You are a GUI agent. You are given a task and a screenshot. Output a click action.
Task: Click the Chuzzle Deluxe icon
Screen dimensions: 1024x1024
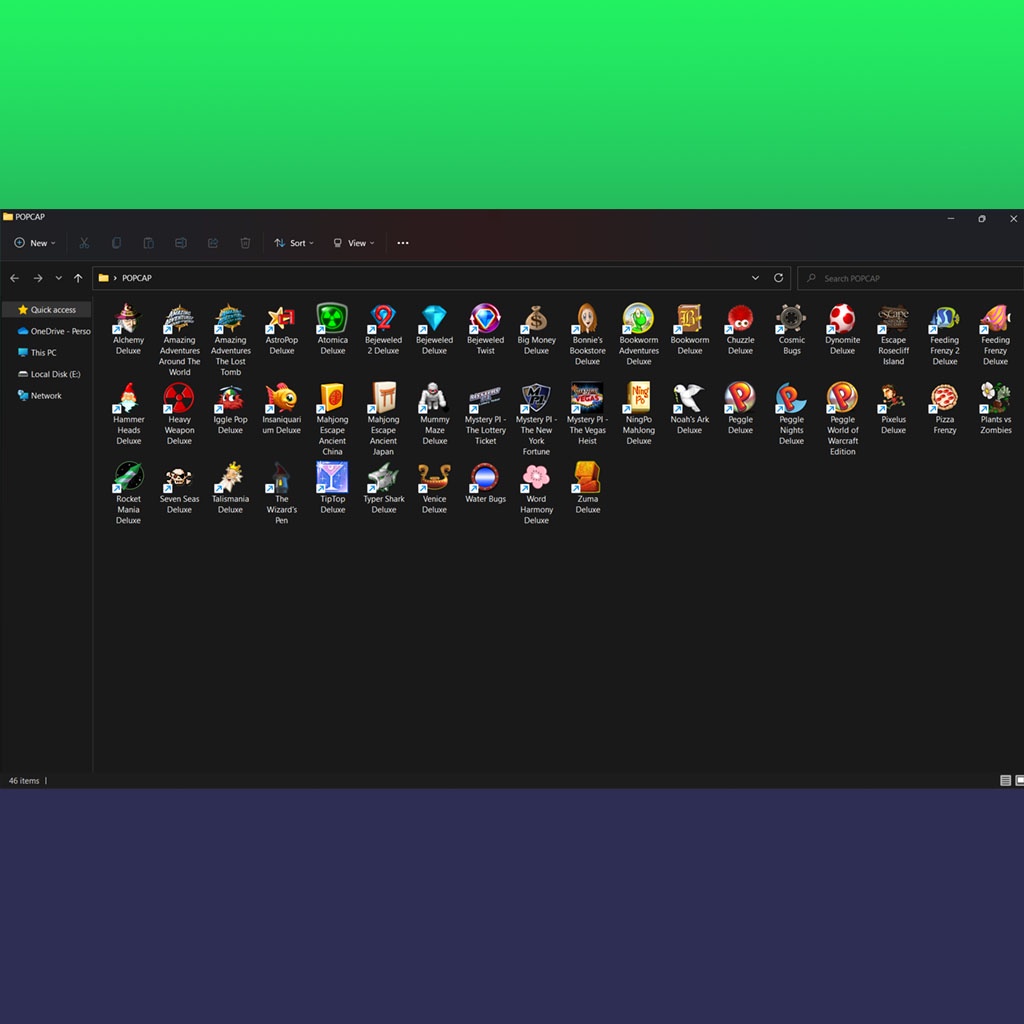click(740, 319)
